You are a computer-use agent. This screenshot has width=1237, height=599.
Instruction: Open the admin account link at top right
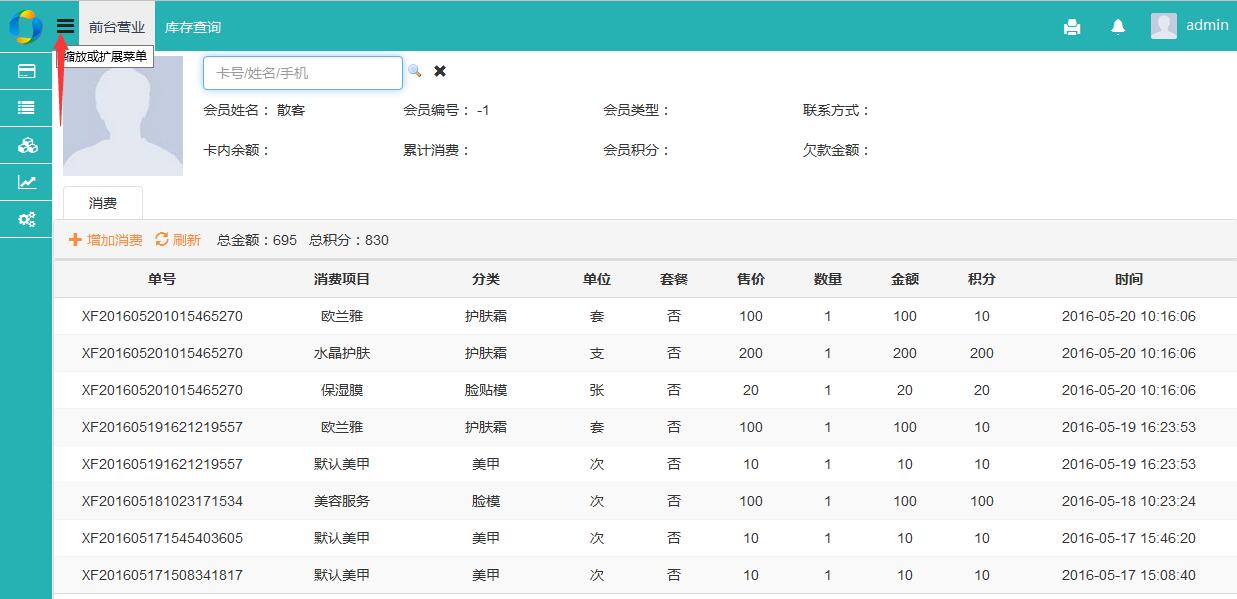(1205, 25)
